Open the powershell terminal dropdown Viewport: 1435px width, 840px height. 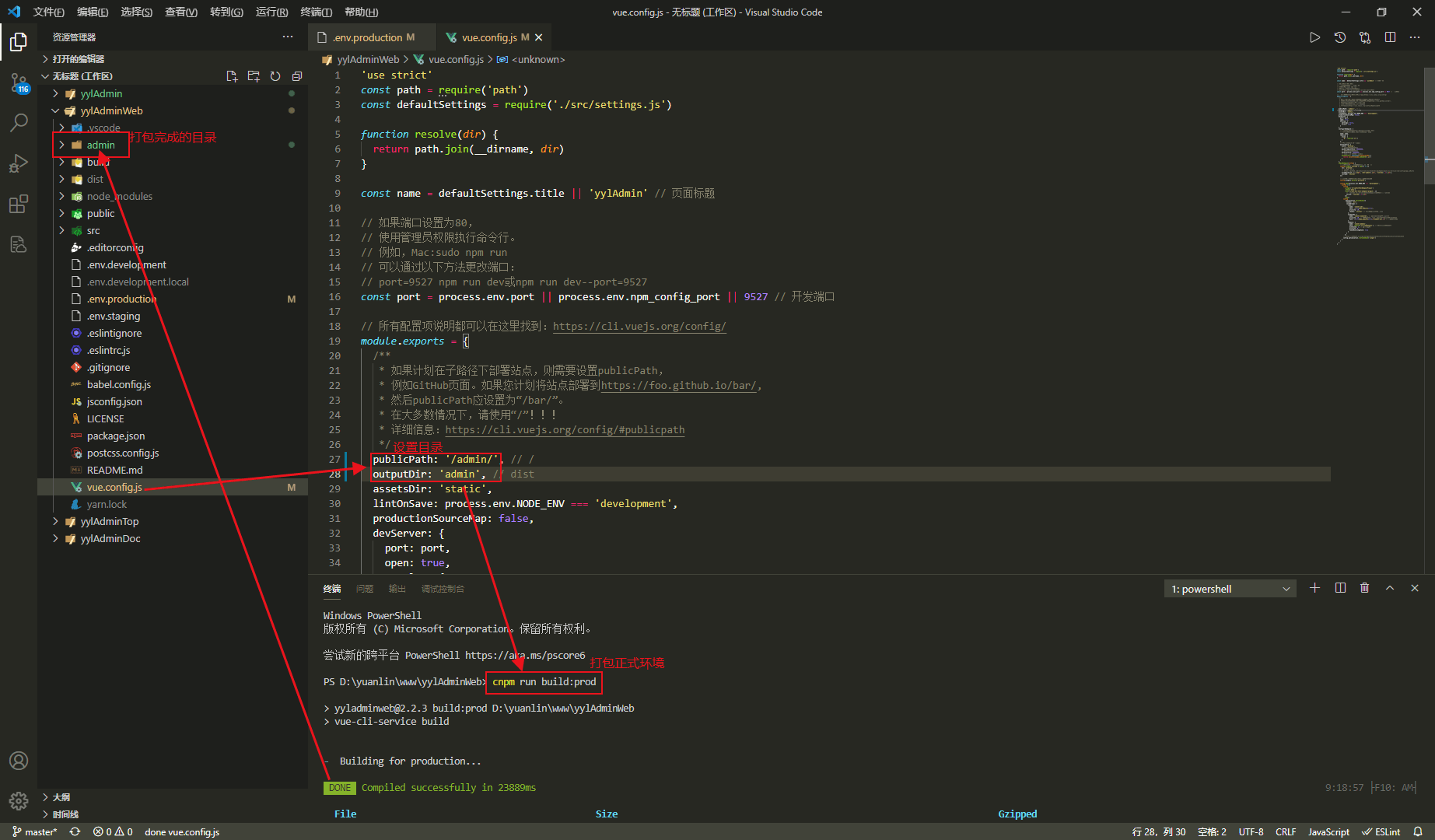click(1230, 589)
